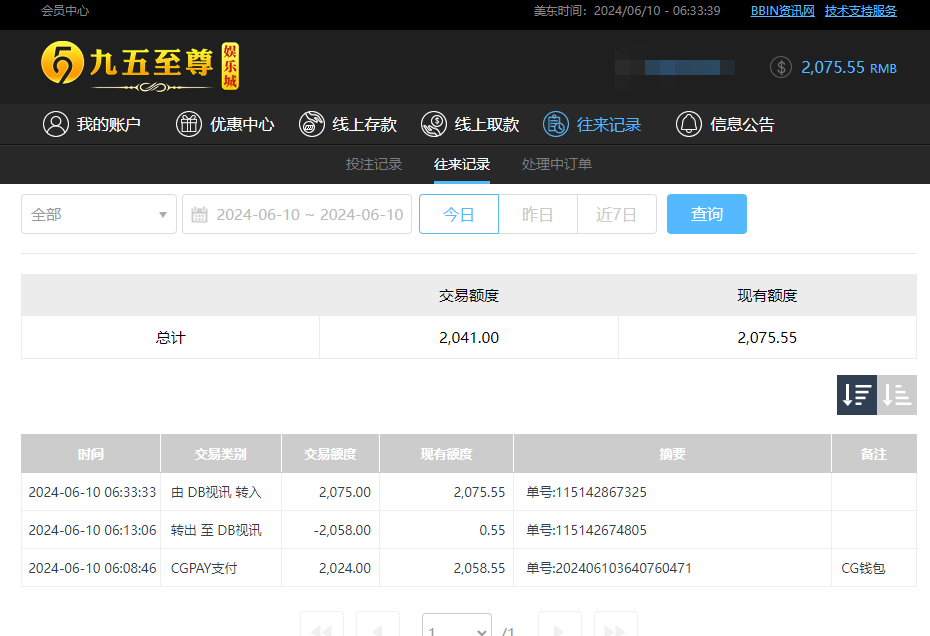
Task: Sort records in ascending order
Action: click(x=896, y=395)
